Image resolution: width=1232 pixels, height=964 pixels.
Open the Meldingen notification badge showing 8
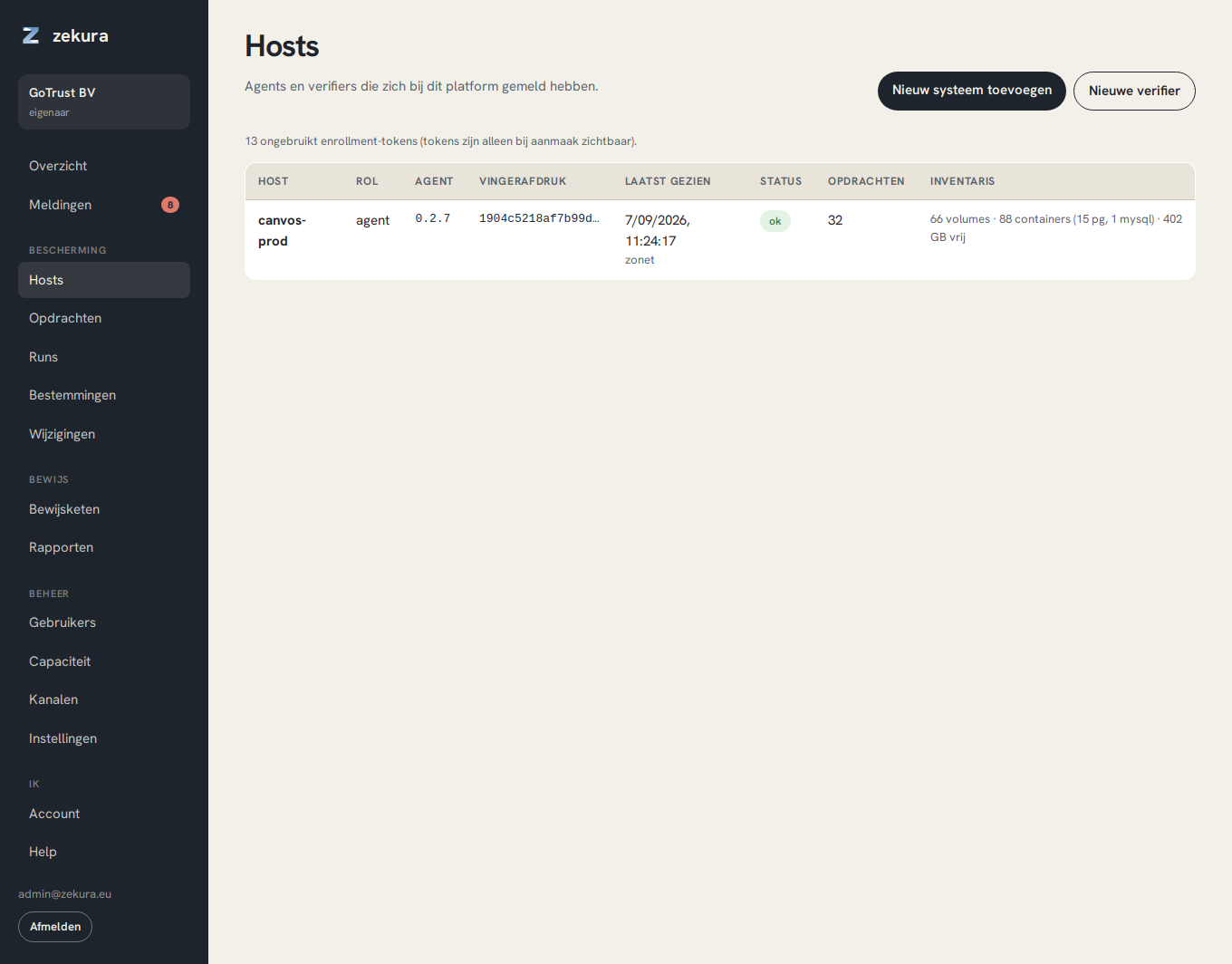pyautogui.click(x=170, y=205)
